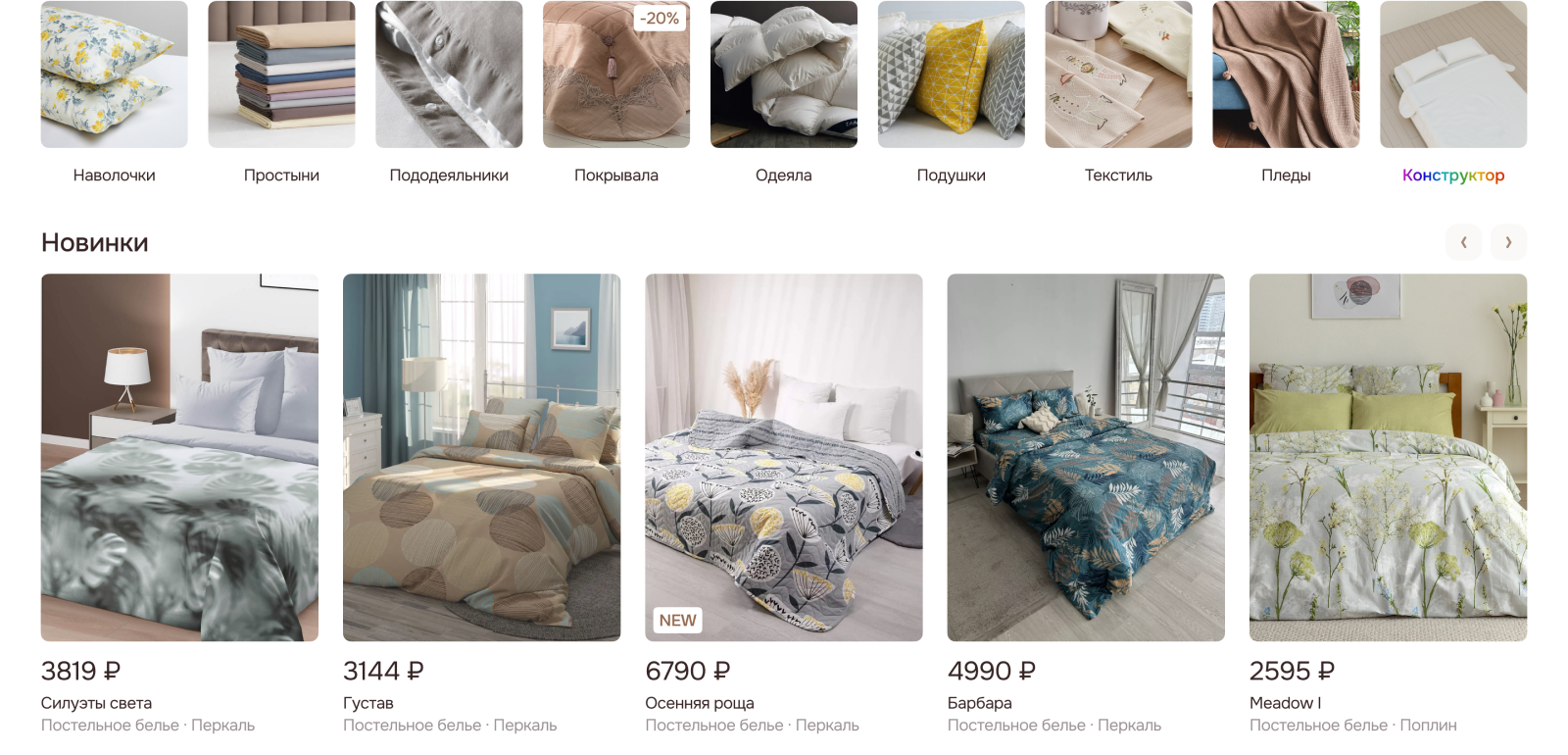The image size is (1568, 755).
Task: Click the Текстиль category label
Action: tap(1118, 176)
